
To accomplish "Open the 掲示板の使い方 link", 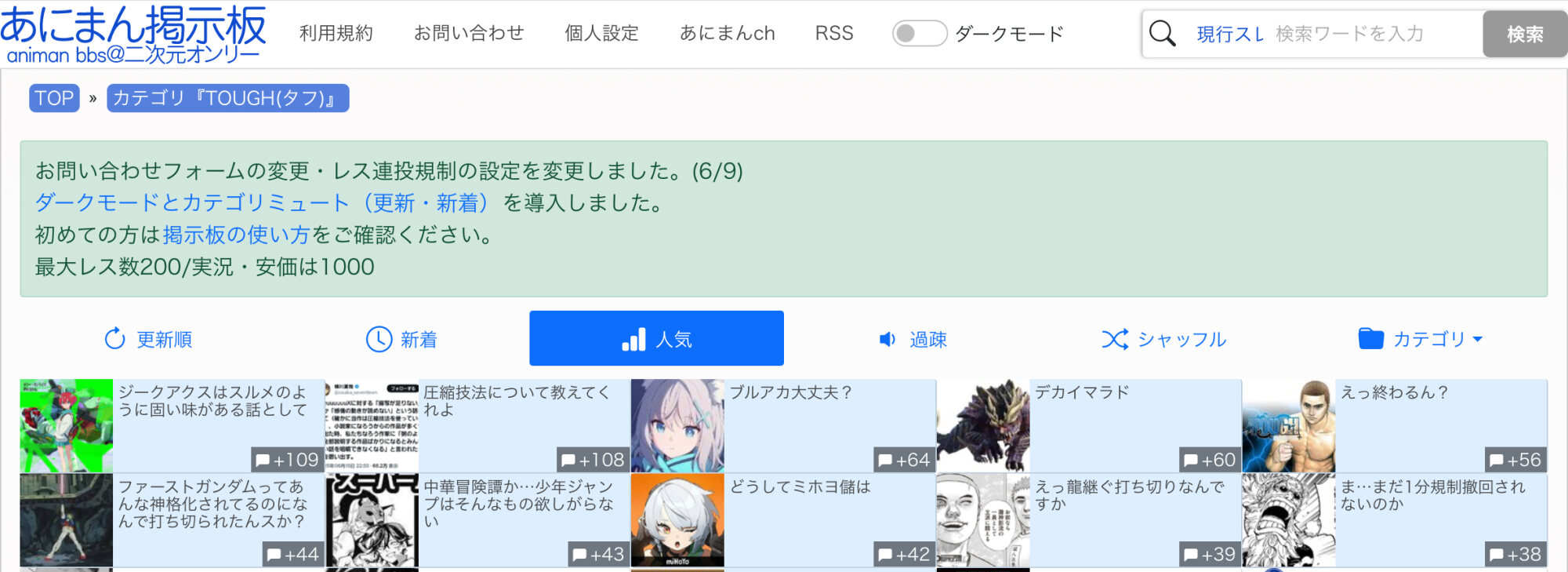I will [x=236, y=235].
